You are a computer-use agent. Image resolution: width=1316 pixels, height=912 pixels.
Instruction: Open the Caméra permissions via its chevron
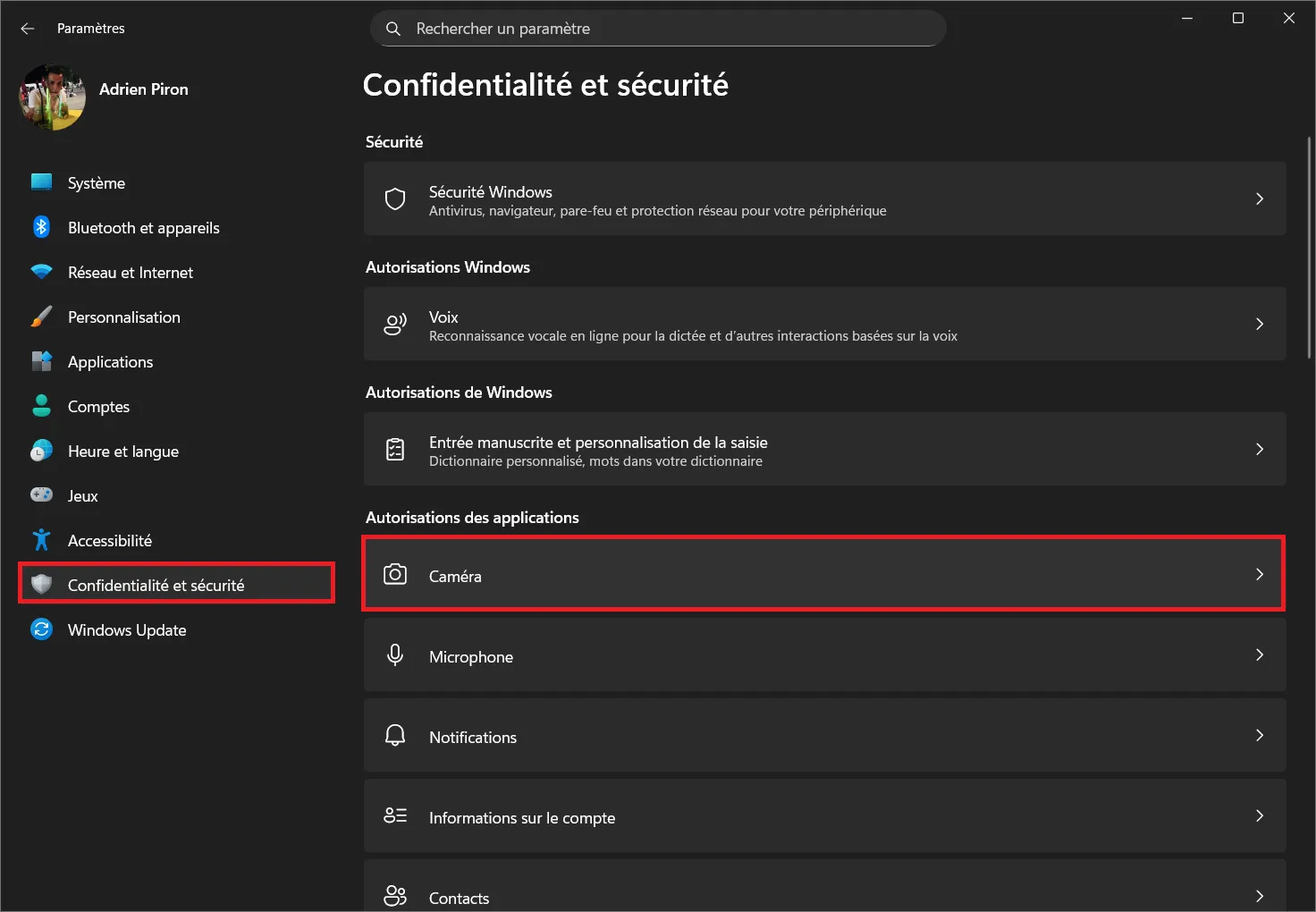coord(1260,574)
